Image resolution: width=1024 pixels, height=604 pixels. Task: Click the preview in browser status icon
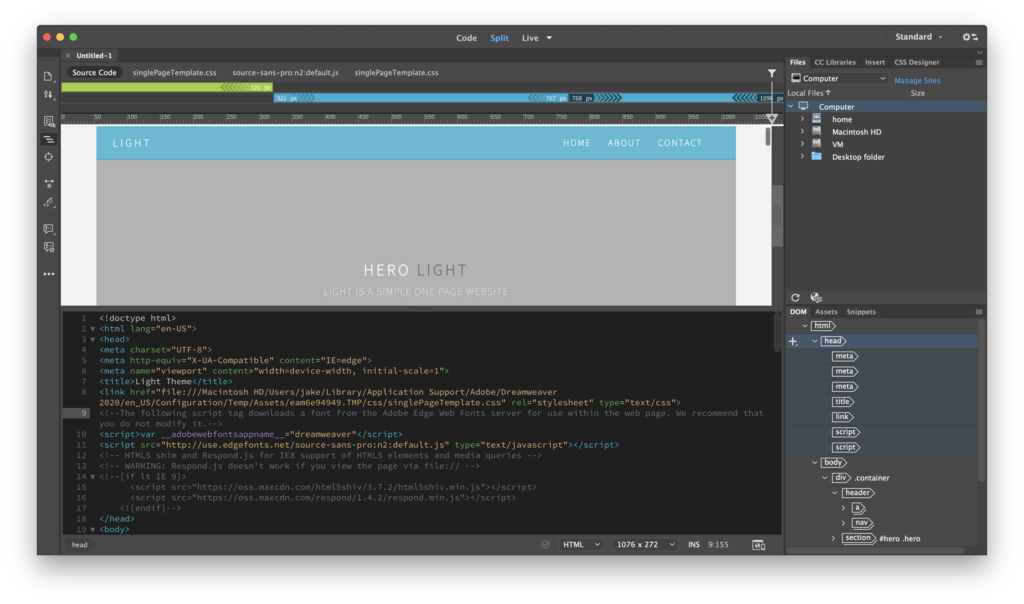coord(758,545)
